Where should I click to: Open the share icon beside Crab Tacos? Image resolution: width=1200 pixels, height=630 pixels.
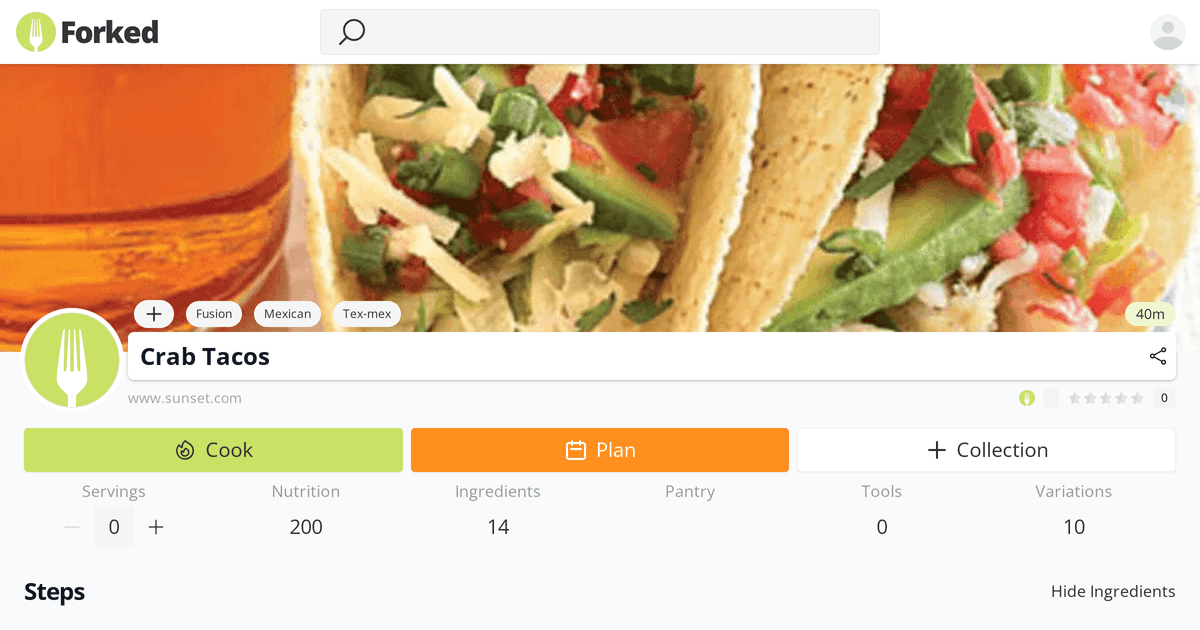click(x=1157, y=356)
